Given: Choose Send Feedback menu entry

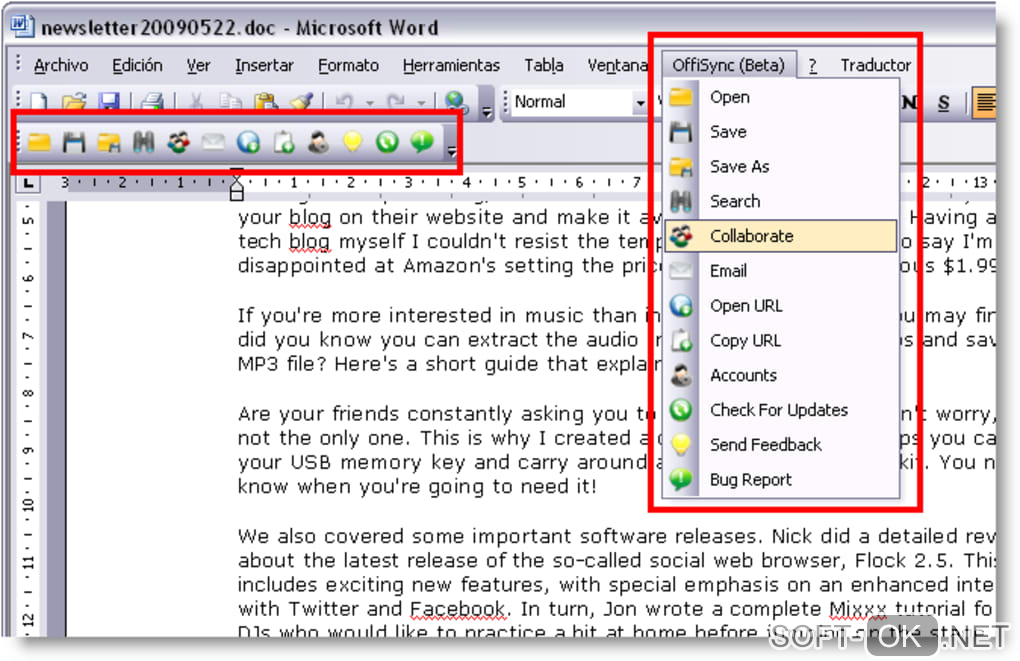Looking at the screenshot, I should tap(781, 445).
